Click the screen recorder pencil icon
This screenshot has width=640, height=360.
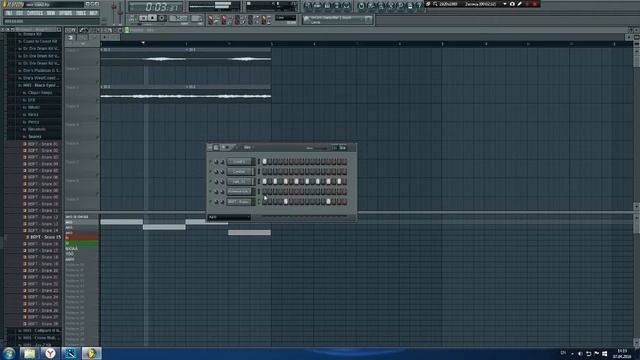tap(519, 4)
